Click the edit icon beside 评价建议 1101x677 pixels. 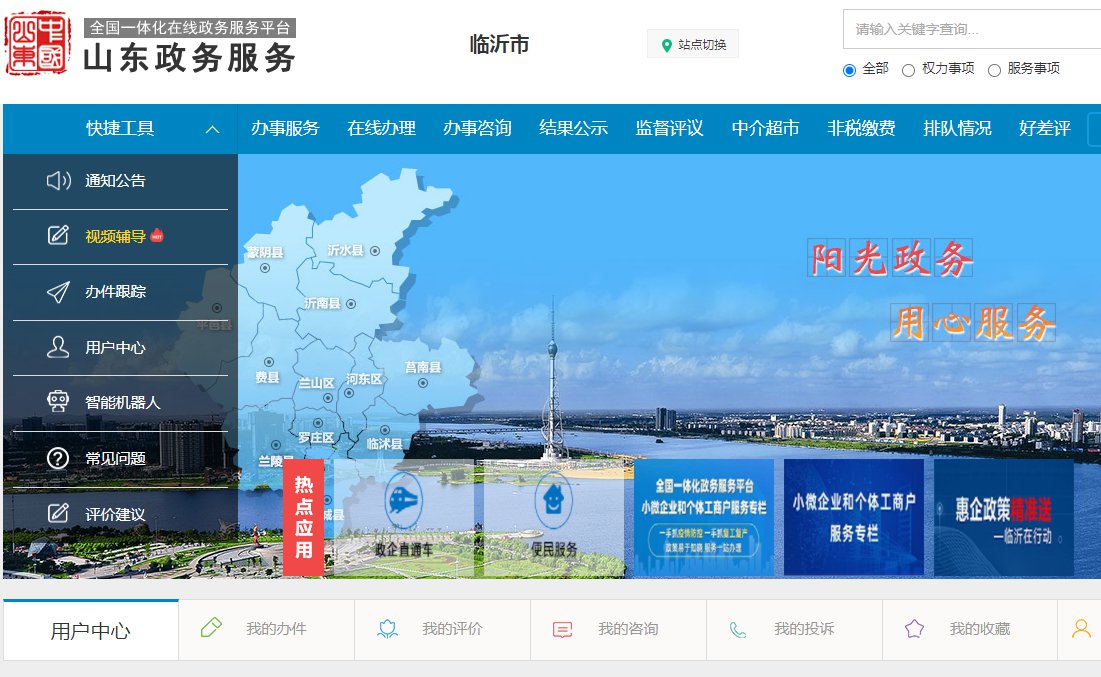pos(58,513)
